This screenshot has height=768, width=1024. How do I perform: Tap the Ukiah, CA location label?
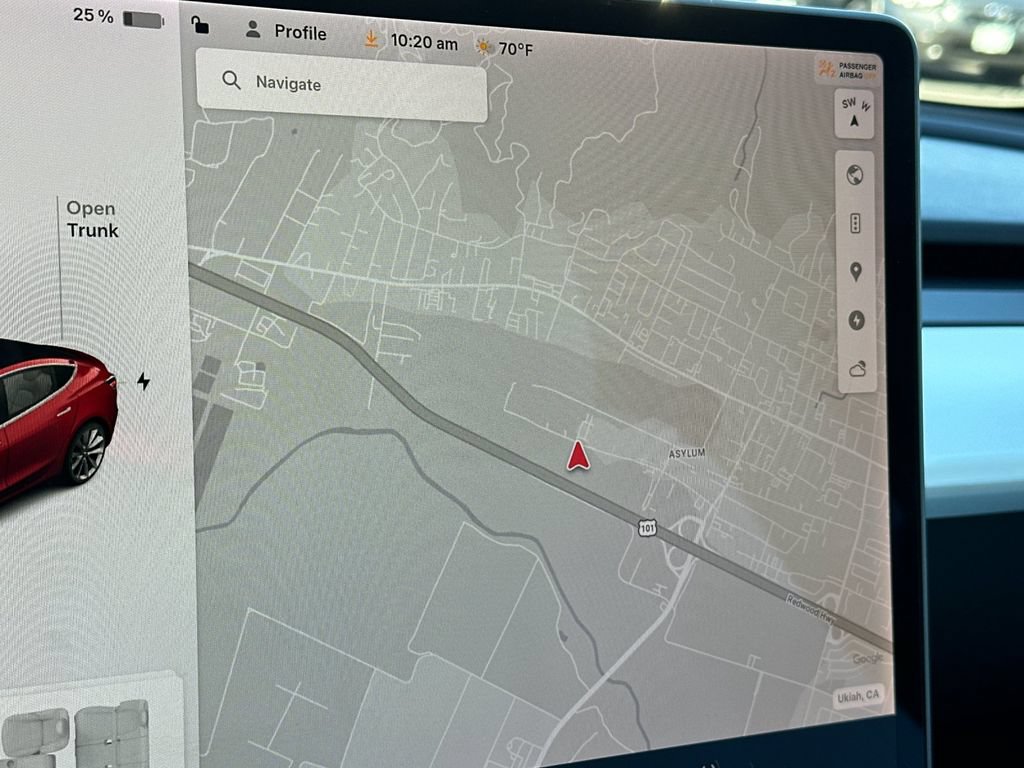(858, 696)
